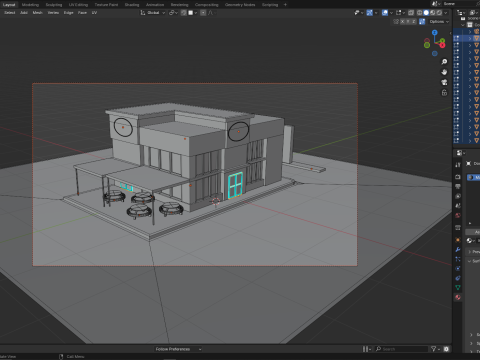Open the viewport shading options dropdown
Image resolution: width=480 pixels, height=360 pixels.
(446, 13)
